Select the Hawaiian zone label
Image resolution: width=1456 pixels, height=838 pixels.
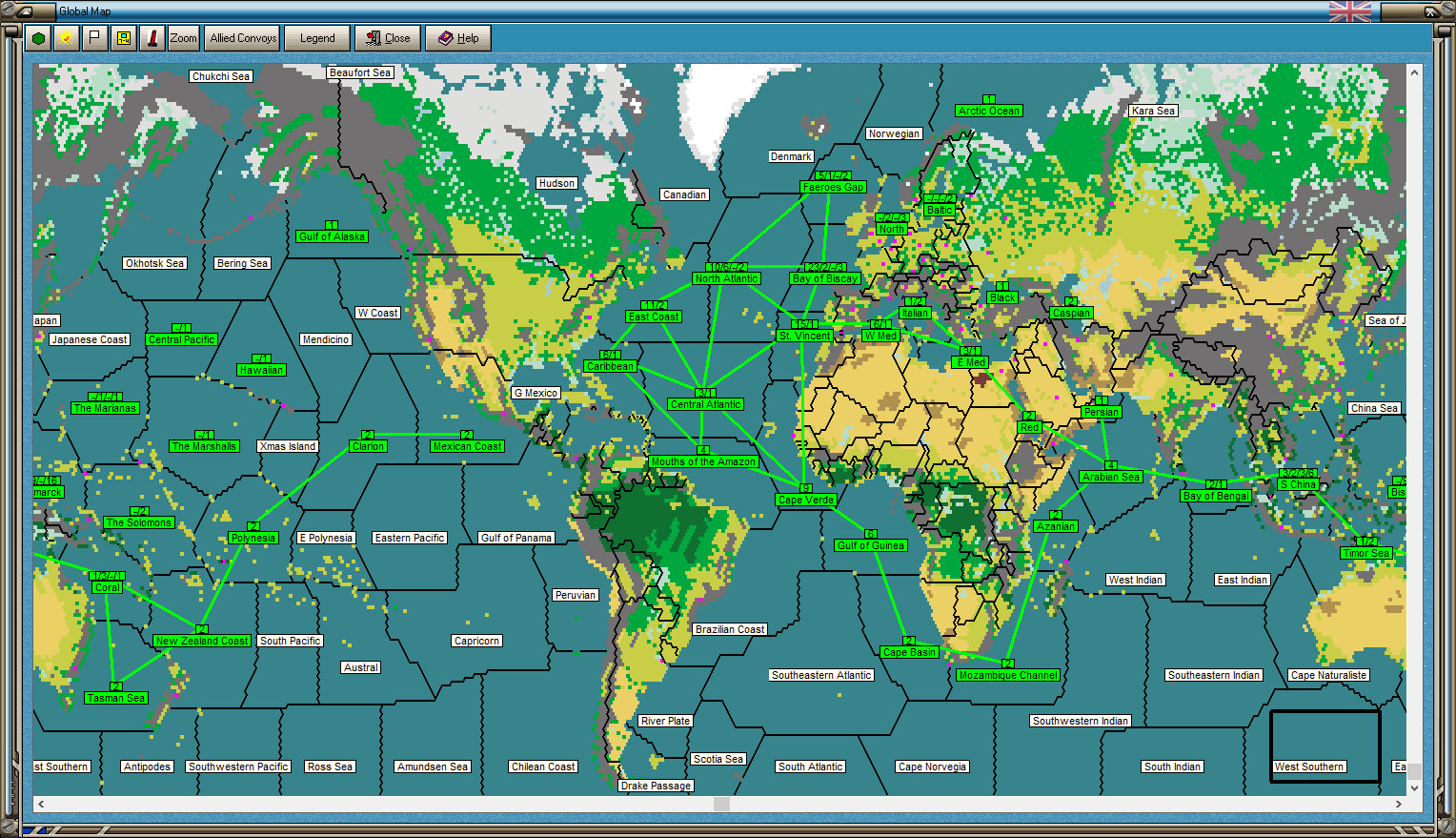point(261,370)
